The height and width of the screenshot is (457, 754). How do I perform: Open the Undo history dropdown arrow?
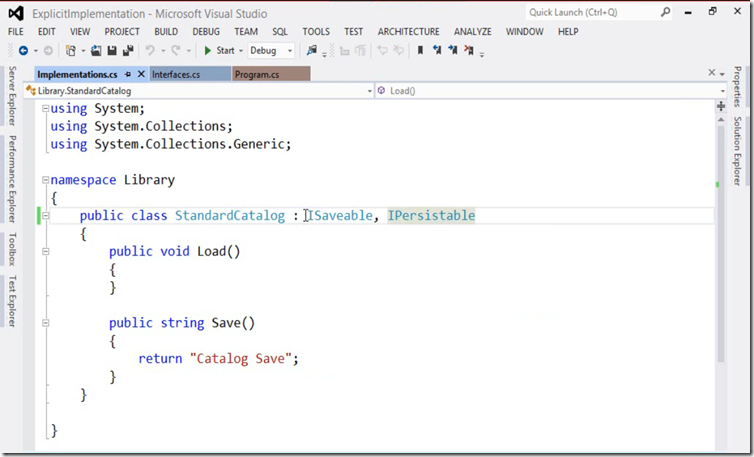click(x=163, y=51)
